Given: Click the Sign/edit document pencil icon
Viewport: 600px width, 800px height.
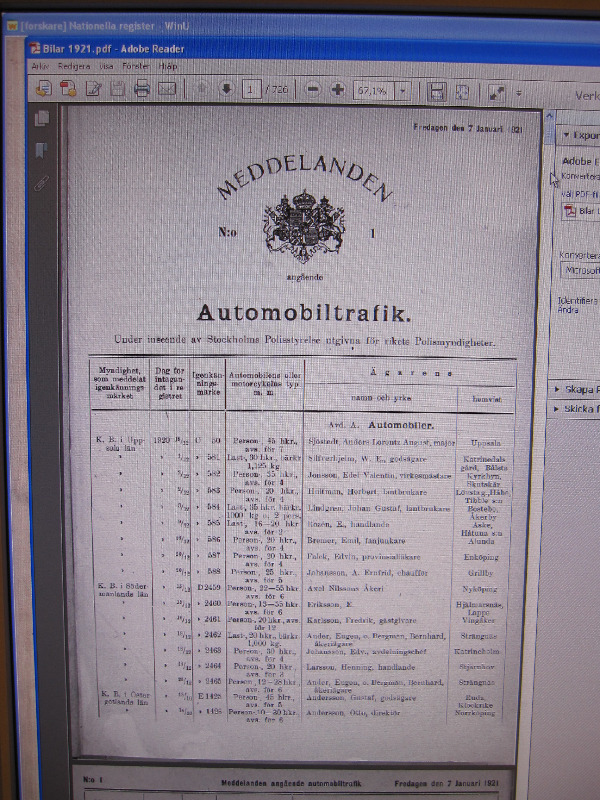Looking at the screenshot, I should pyautogui.click(x=93, y=89).
